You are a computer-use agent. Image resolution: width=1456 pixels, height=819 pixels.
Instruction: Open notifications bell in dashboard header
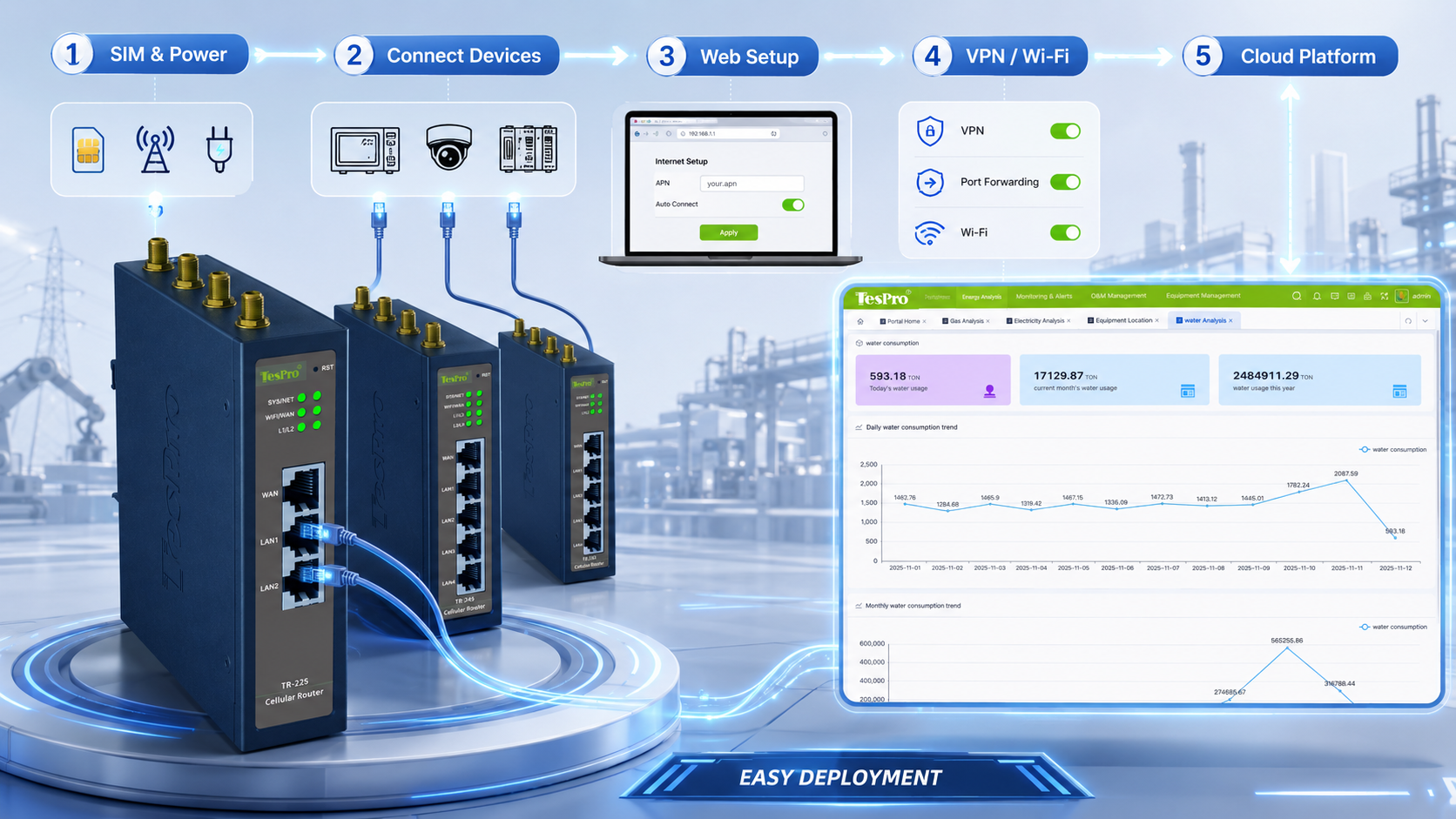(x=1317, y=296)
